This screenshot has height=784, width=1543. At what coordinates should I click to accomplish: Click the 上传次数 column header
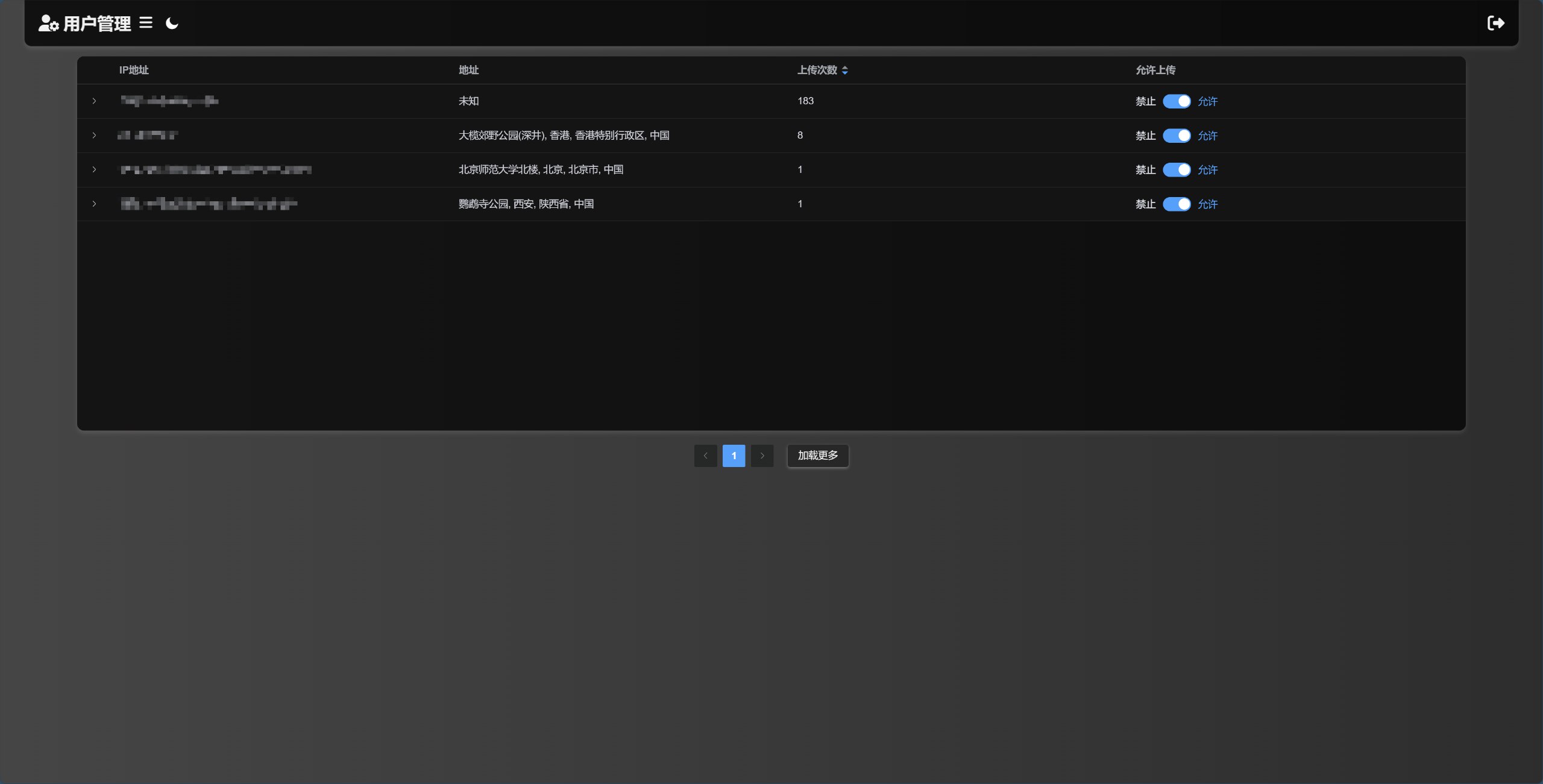coord(817,71)
